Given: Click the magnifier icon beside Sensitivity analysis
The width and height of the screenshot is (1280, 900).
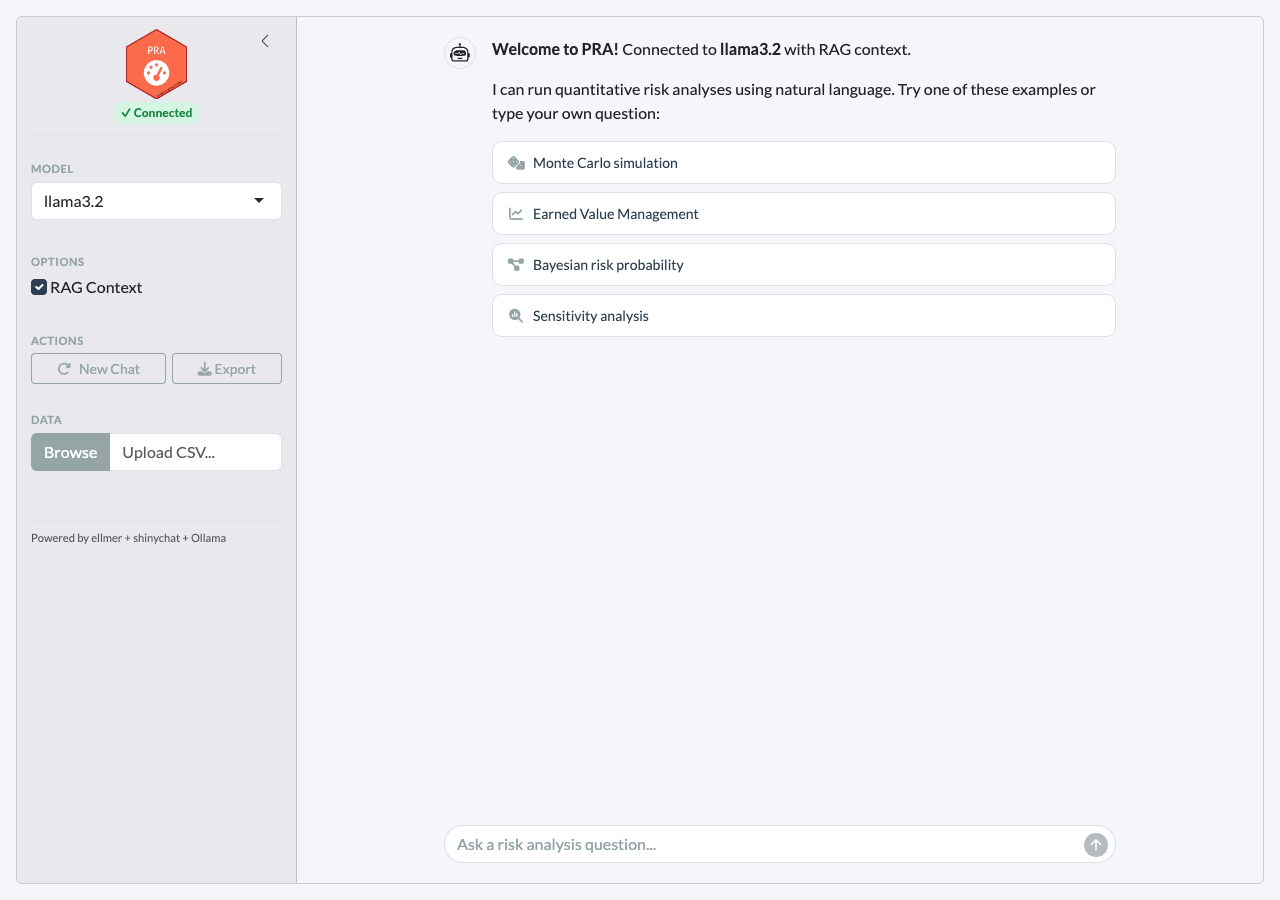Looking at the screenshot, I should pyautogui.click(x=516, y=316).
